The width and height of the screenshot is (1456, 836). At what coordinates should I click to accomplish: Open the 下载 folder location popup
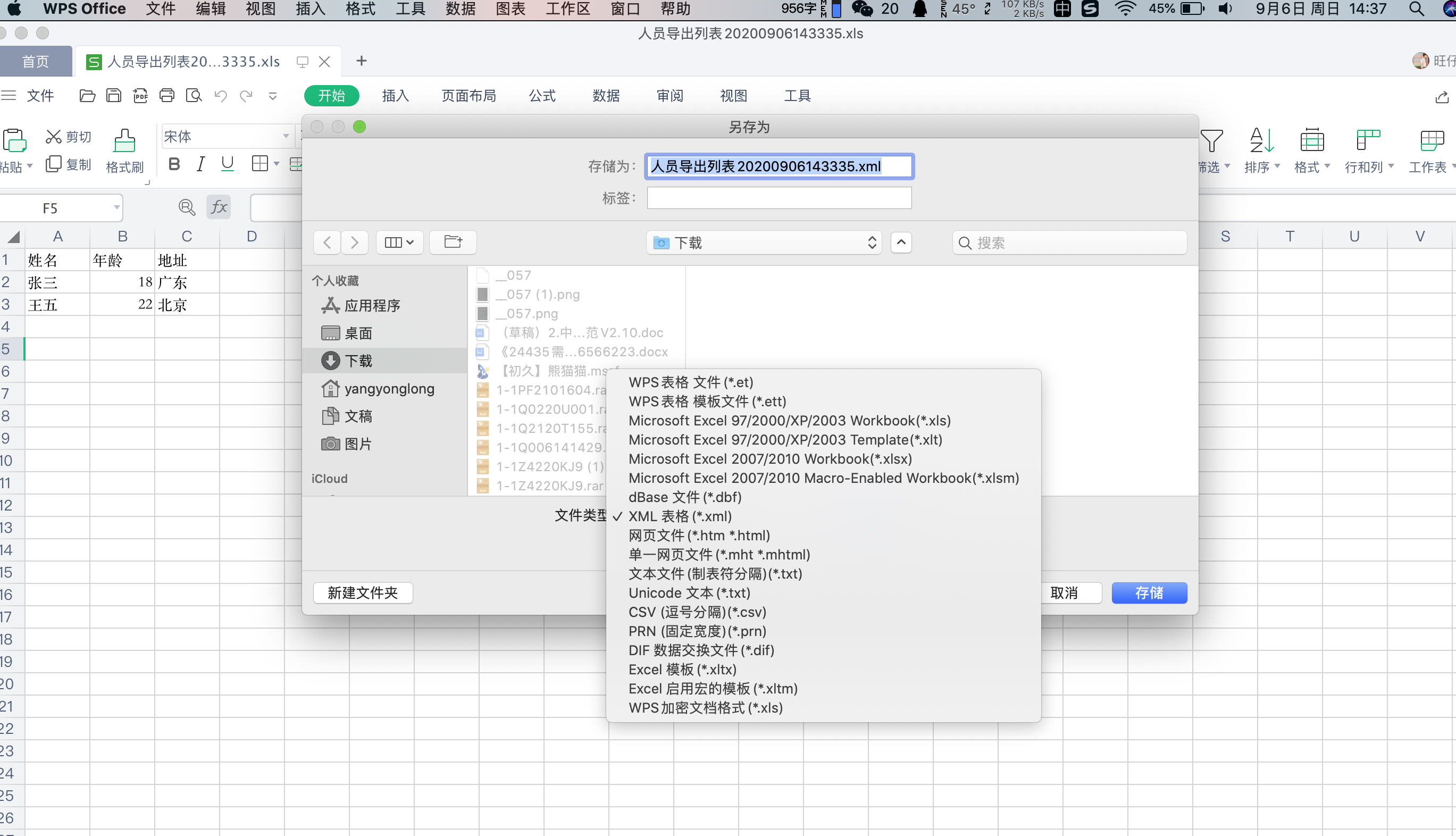coord(764,243)
